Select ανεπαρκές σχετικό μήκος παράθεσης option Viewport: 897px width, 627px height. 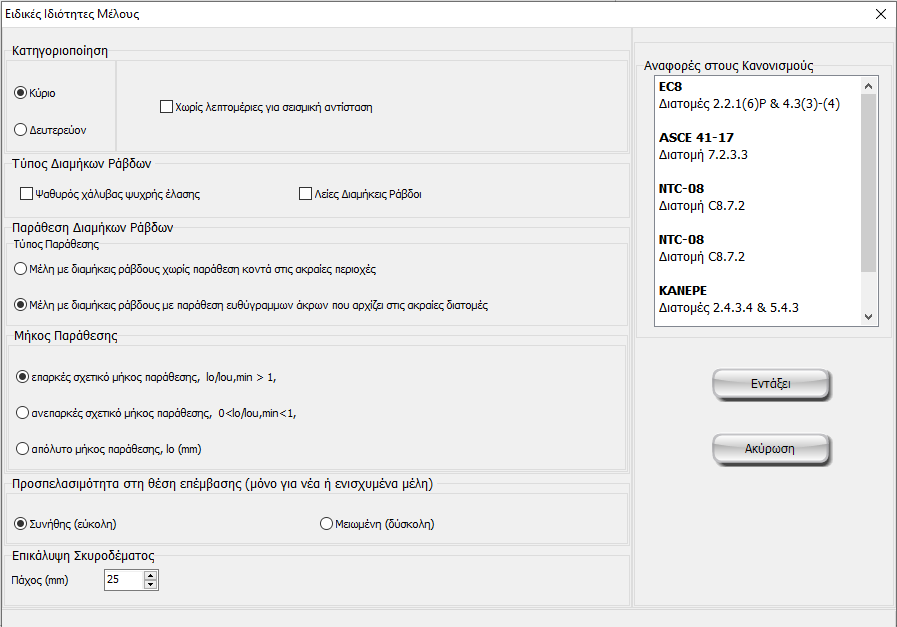[24, 412]
